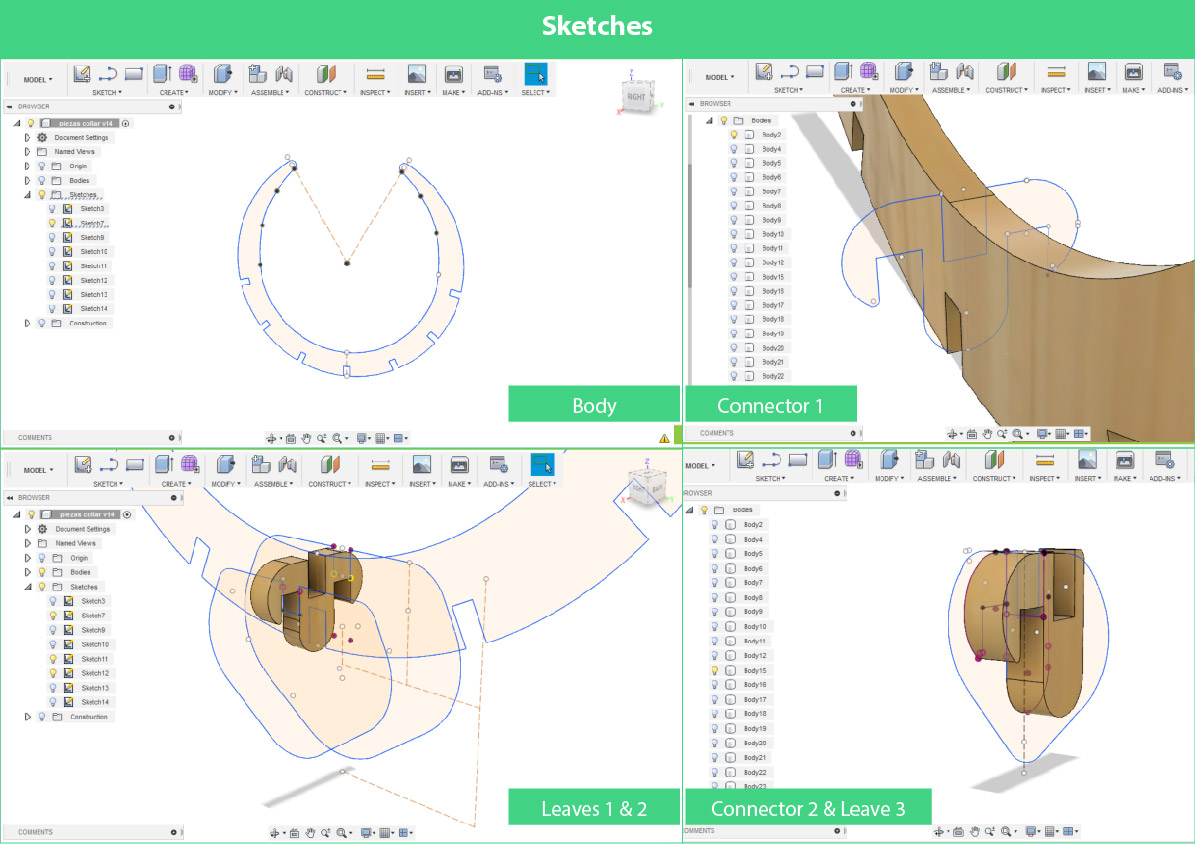Toggle Body2 light bulb in Connector 1 panel
Screen dimensions: 1195x844
tap(734, 134)
